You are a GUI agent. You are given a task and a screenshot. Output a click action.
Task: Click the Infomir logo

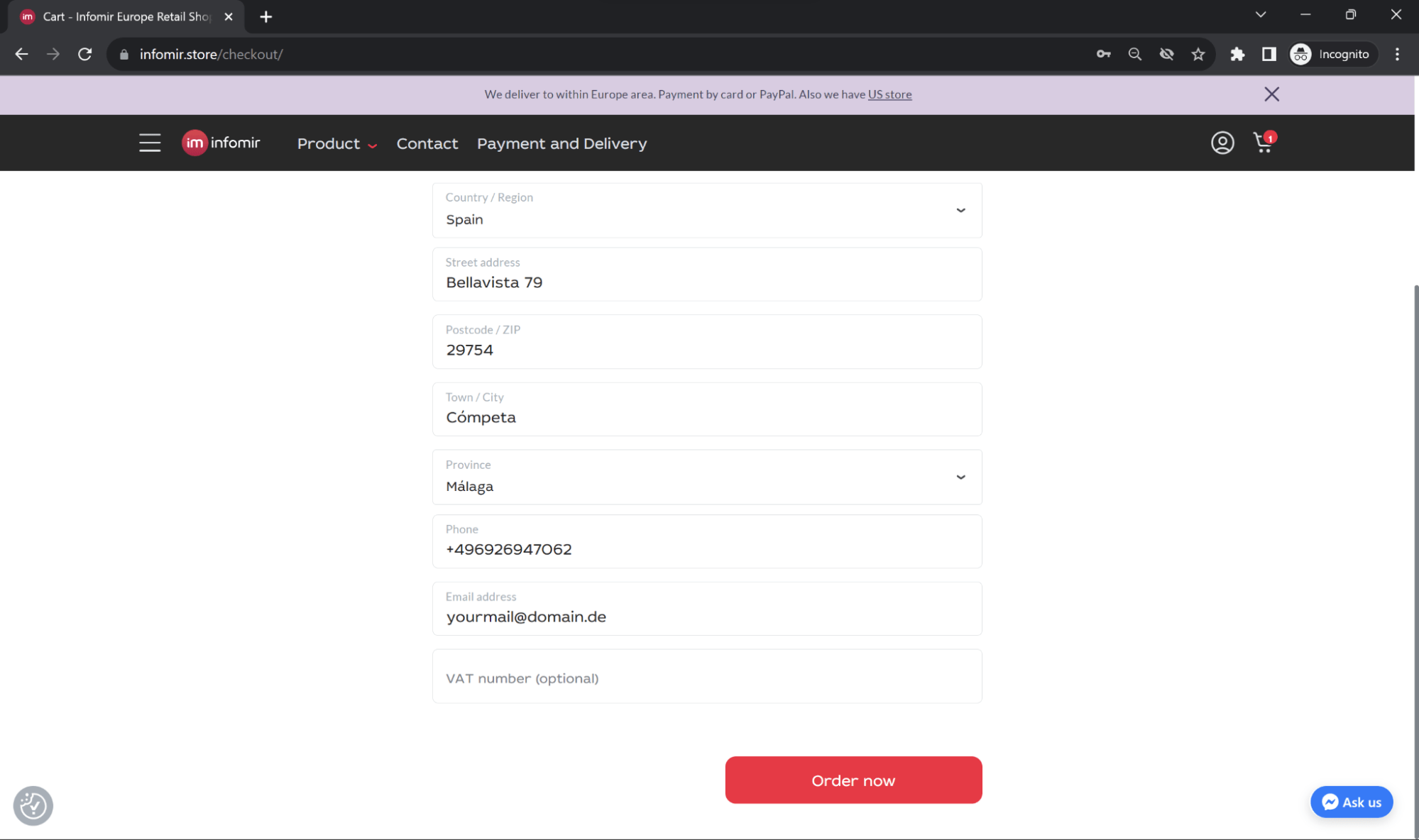coord(221,143)
